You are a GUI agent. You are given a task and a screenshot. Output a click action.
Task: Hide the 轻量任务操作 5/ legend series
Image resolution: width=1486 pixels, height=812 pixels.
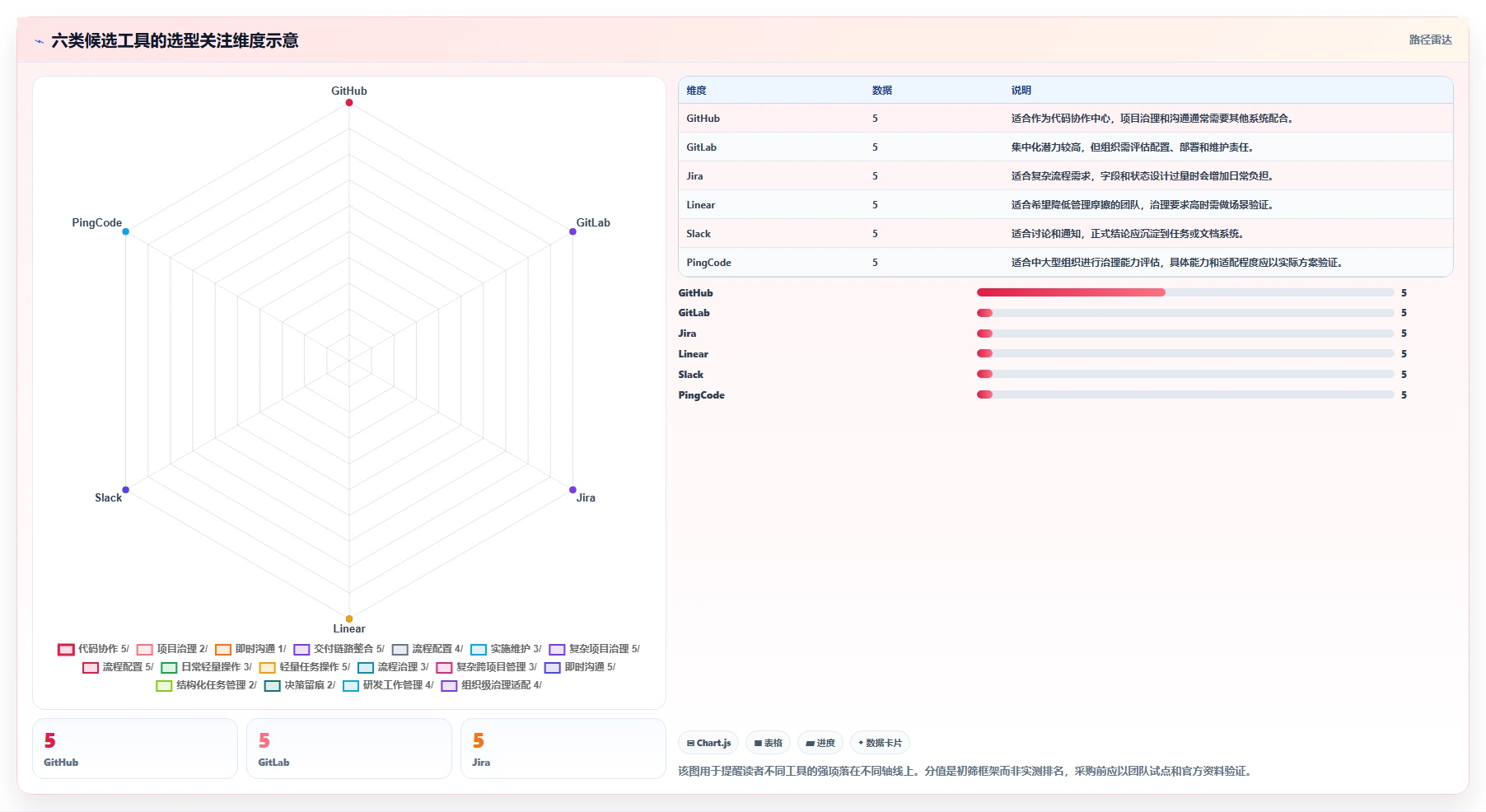tap(305, 667)
